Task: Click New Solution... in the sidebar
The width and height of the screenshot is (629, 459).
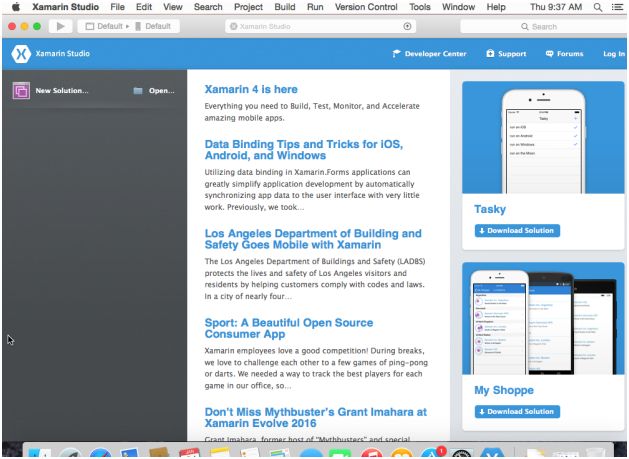Action: [x=62, y=91]
